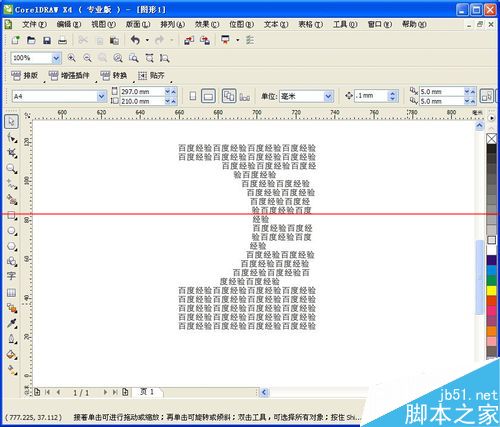Screen dimensions: 500x427
Task: Click the nudge distance field .1 mm
Action: [371, 96]
